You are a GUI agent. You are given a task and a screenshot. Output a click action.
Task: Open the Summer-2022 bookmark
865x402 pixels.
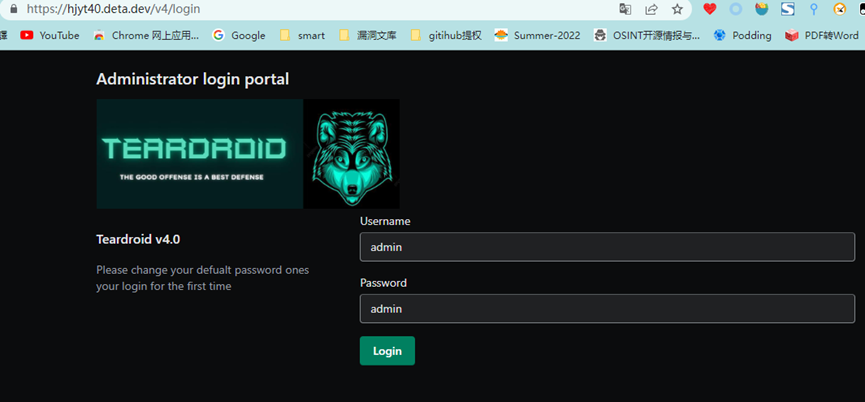click(537, 35)
